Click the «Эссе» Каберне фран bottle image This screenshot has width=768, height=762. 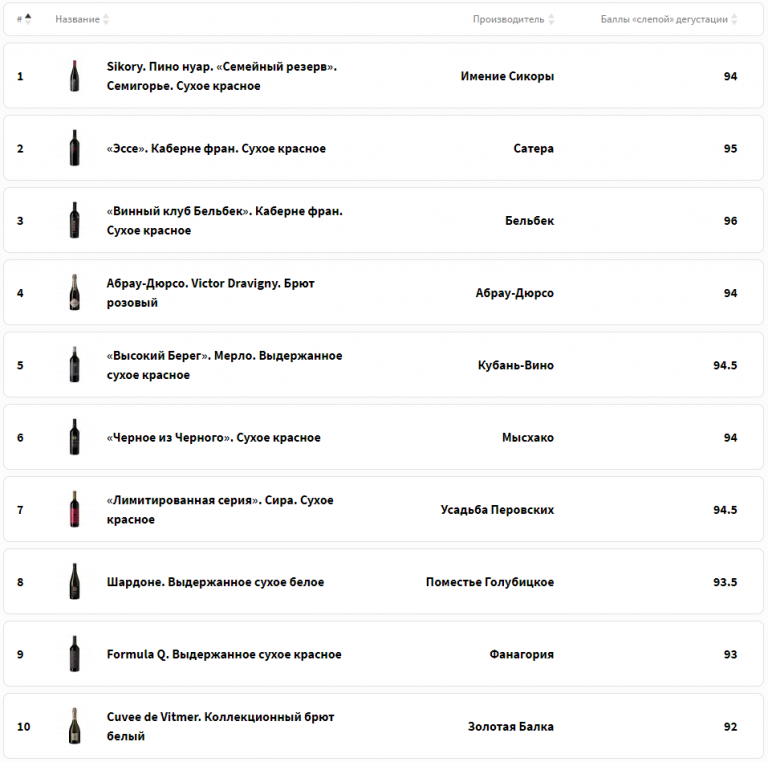coord(74,148)
